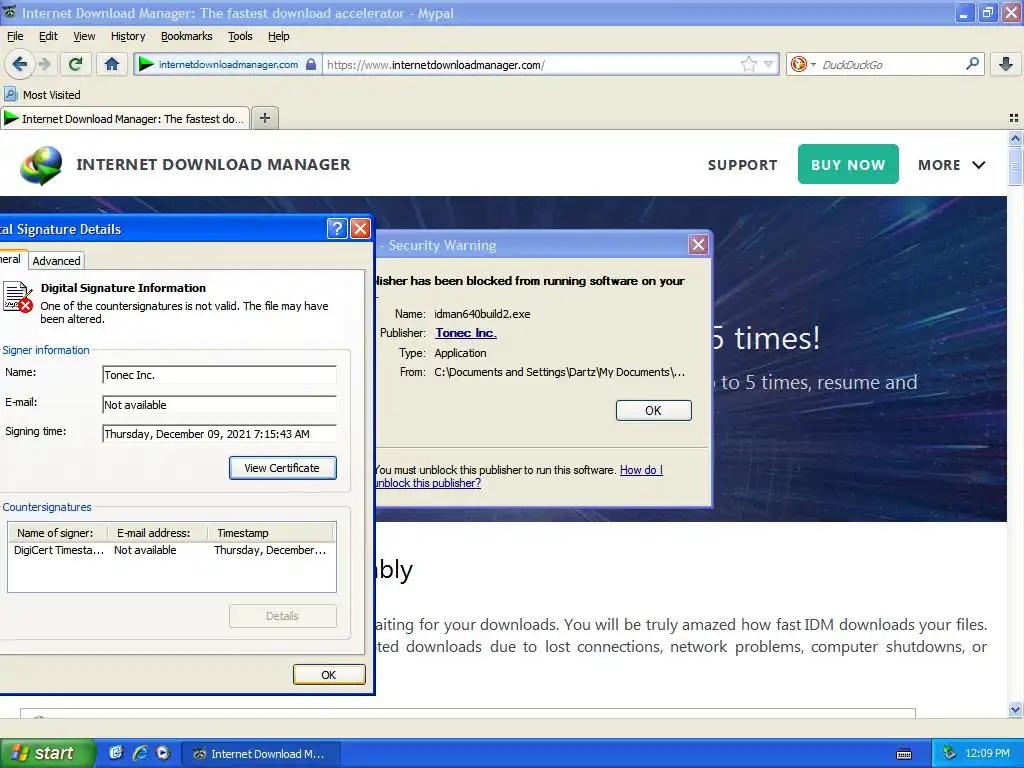Select the Internet Download Manager taskbar button
Screen dimensions: 1024x768
click(259, 754)
